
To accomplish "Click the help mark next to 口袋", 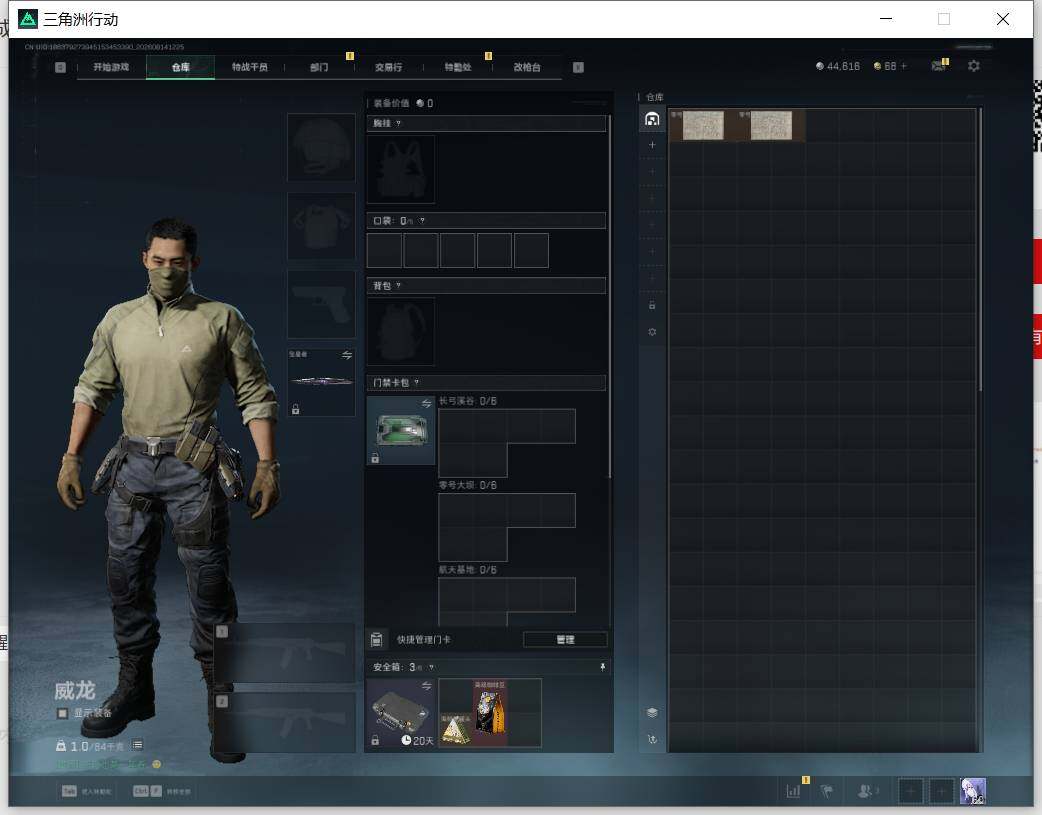I will click(422, 221).
